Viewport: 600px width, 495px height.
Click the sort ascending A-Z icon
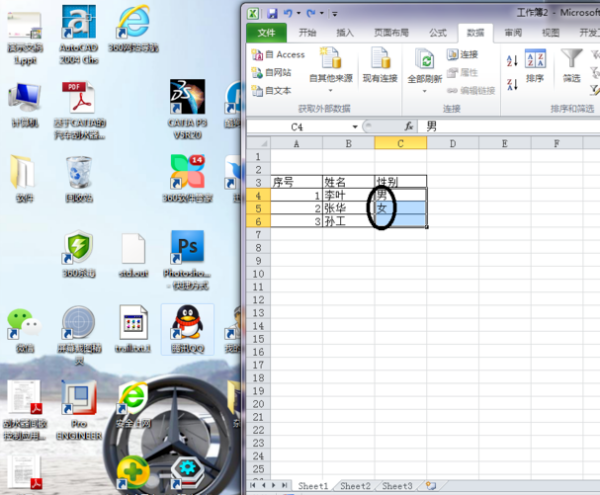pos(512,60)
